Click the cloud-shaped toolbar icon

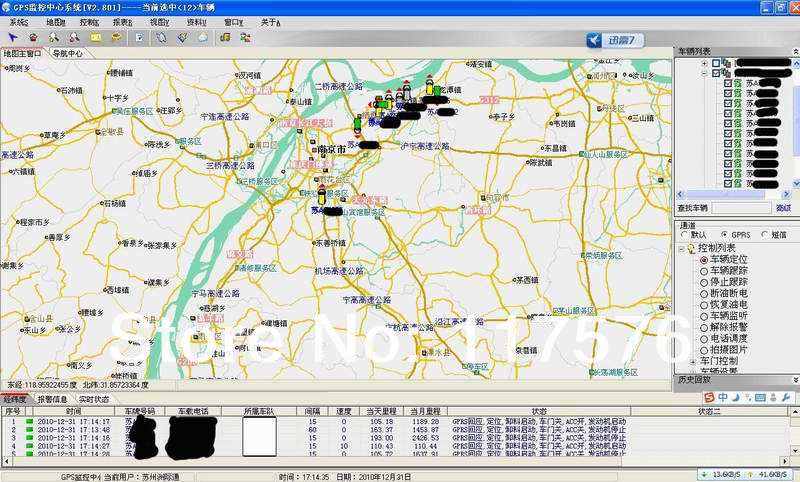[203, 37]
